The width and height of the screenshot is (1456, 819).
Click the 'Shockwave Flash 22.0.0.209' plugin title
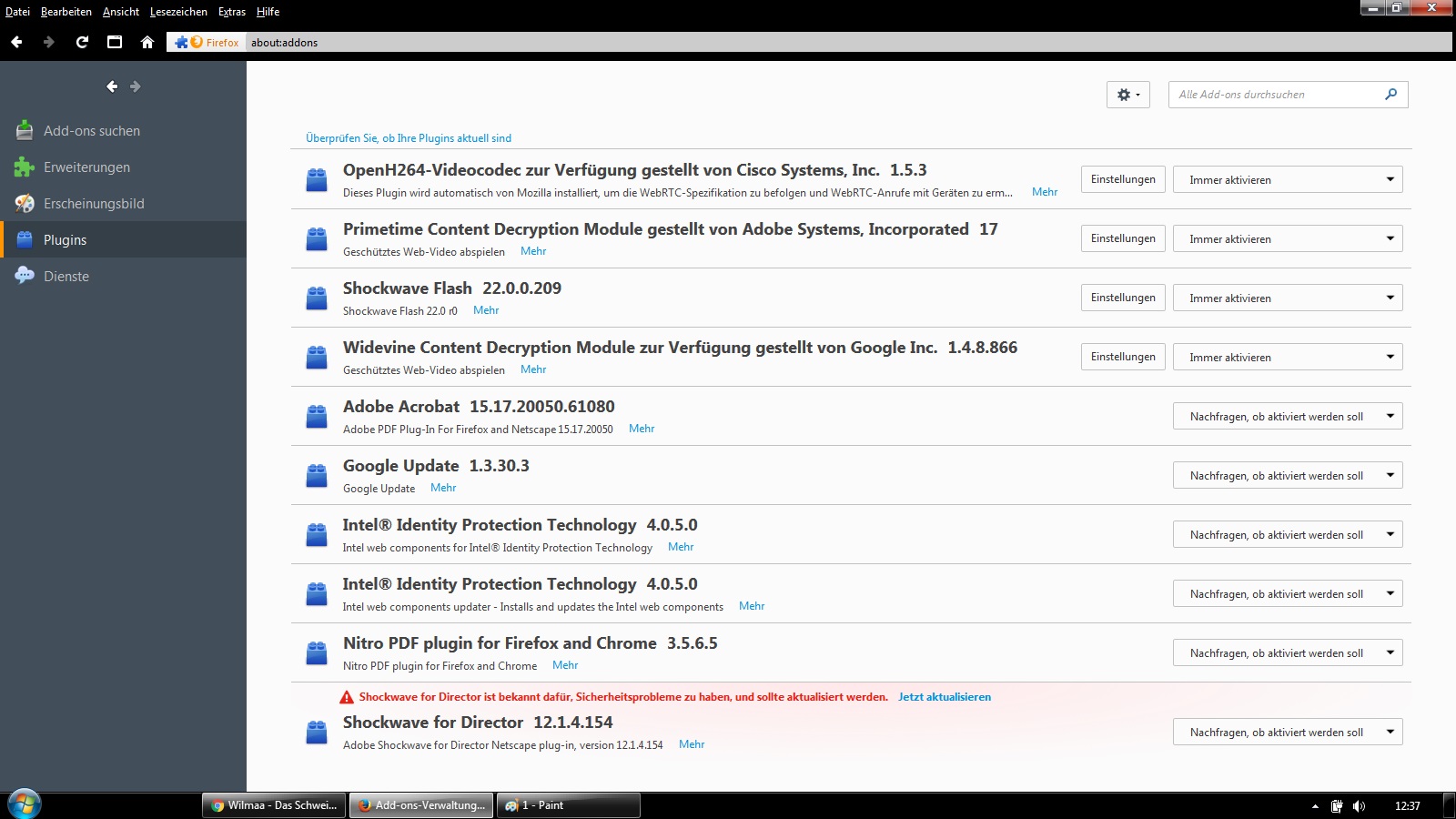coord(452,288)
